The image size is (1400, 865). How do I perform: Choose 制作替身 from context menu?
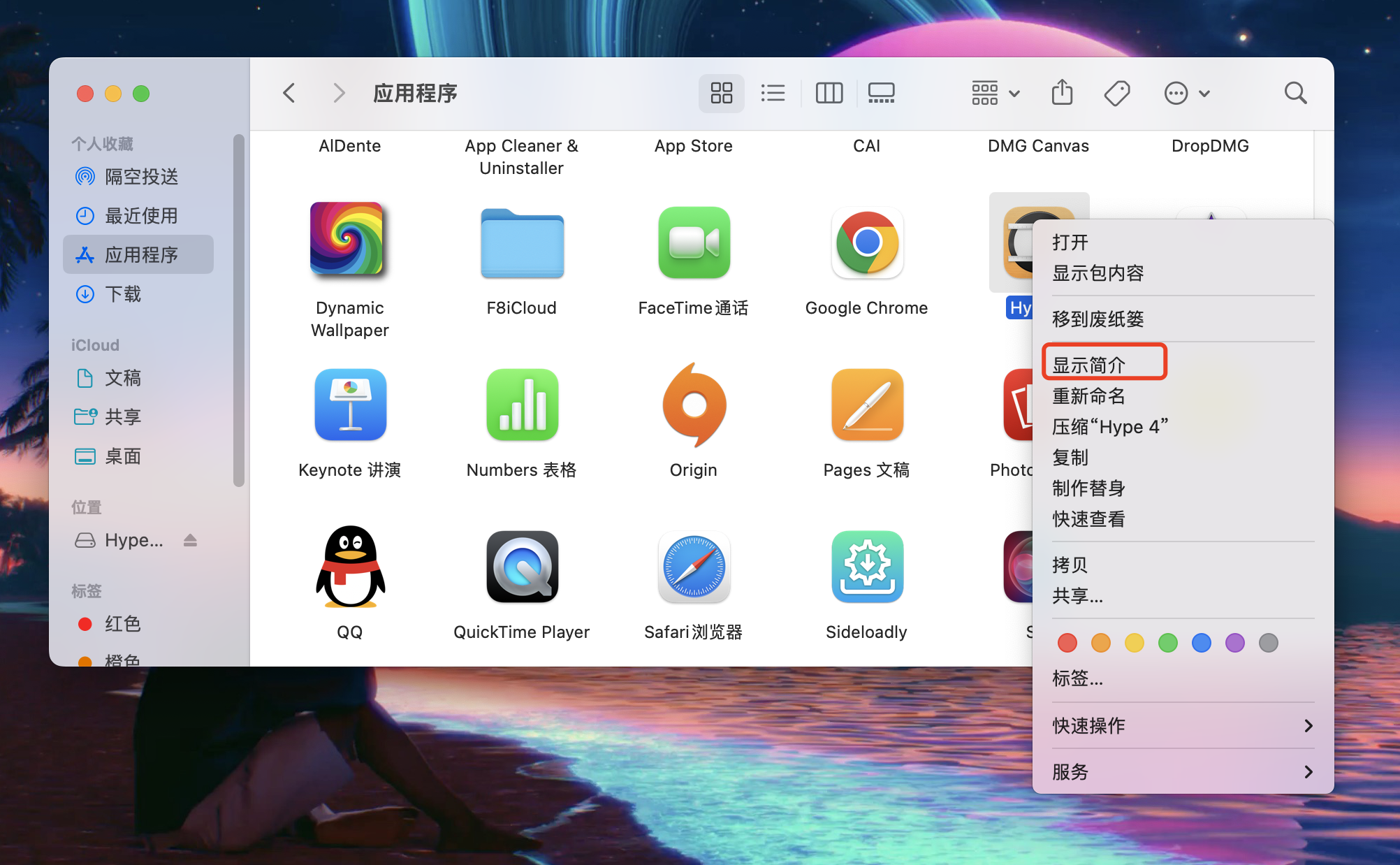(x=1183, y=488)
